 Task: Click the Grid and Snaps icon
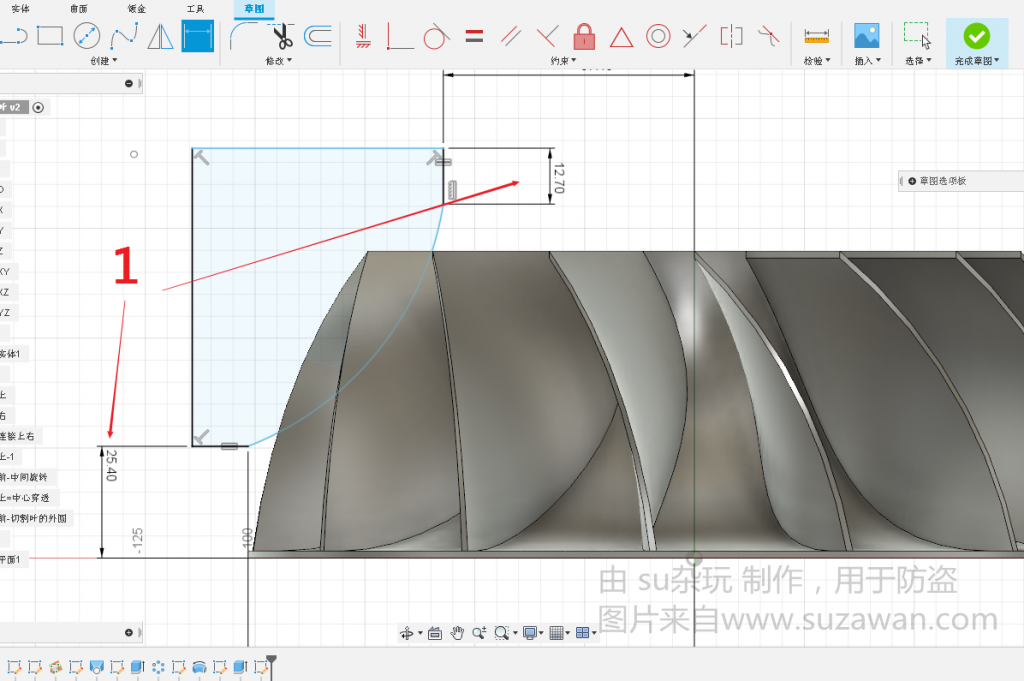tap(556, 633)
